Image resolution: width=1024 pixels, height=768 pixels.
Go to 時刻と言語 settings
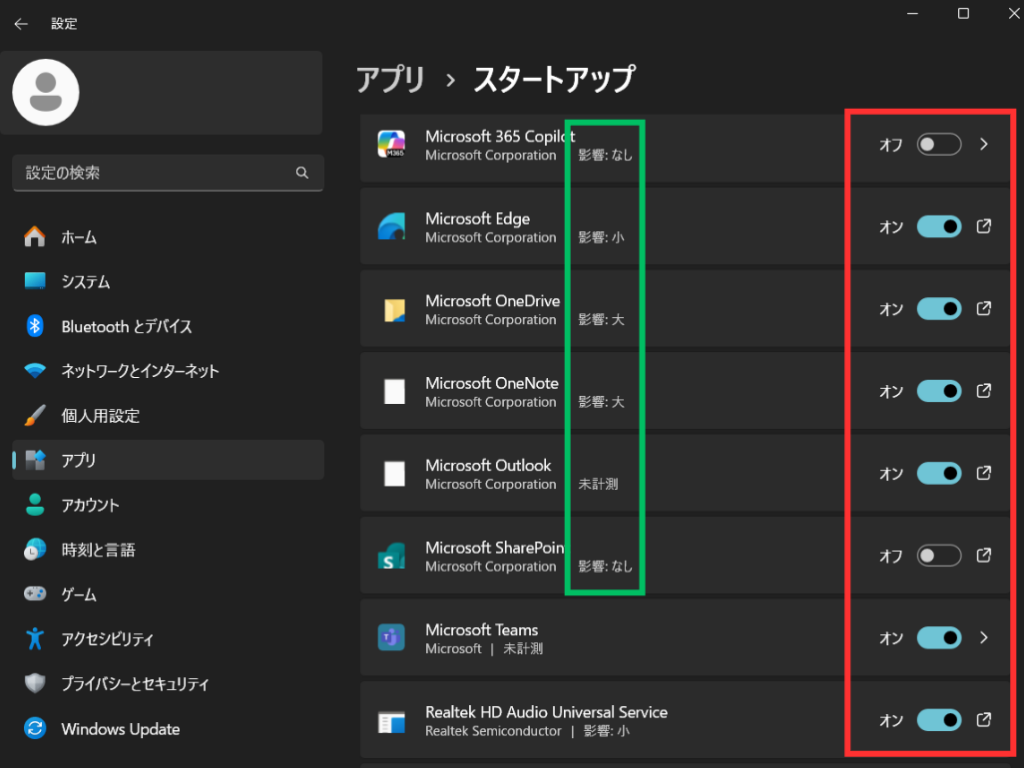tap(168, 550)
